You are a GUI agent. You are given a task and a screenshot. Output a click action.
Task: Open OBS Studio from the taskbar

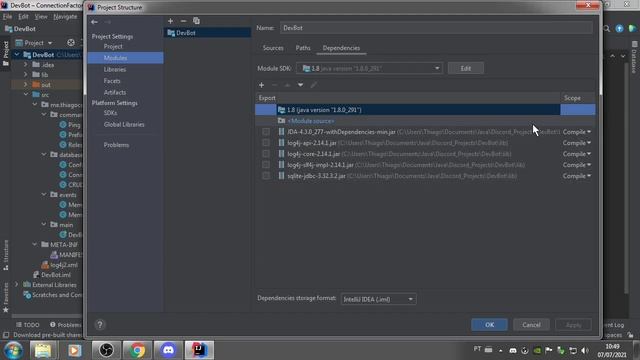(x=106, y=350)
